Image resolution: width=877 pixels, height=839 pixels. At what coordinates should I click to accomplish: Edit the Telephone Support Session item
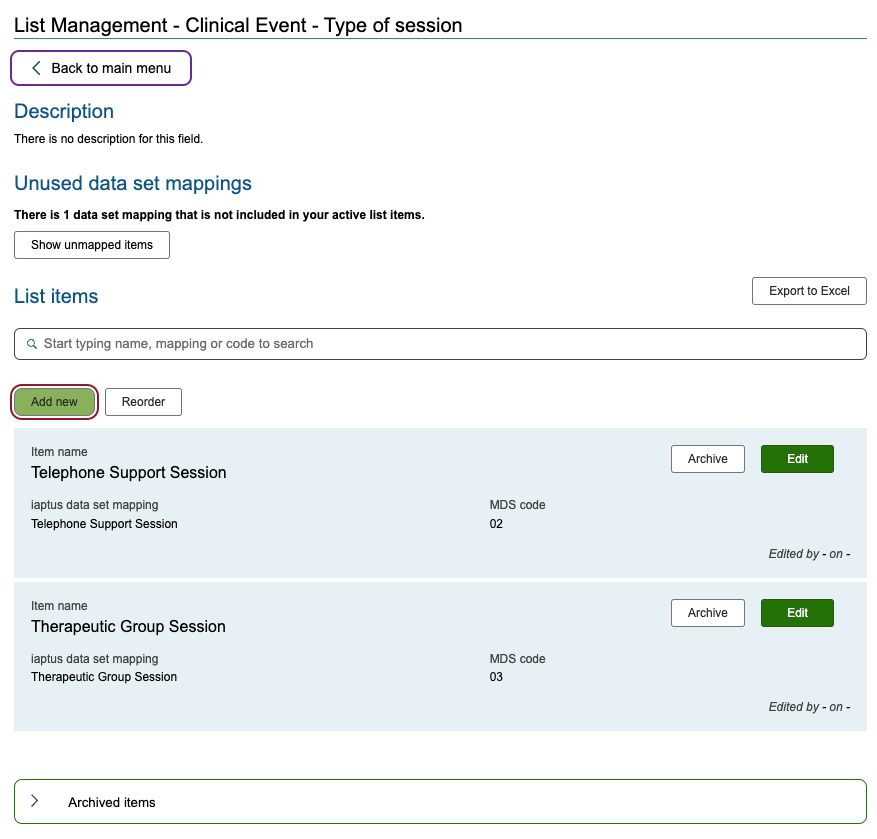(797, 459)
